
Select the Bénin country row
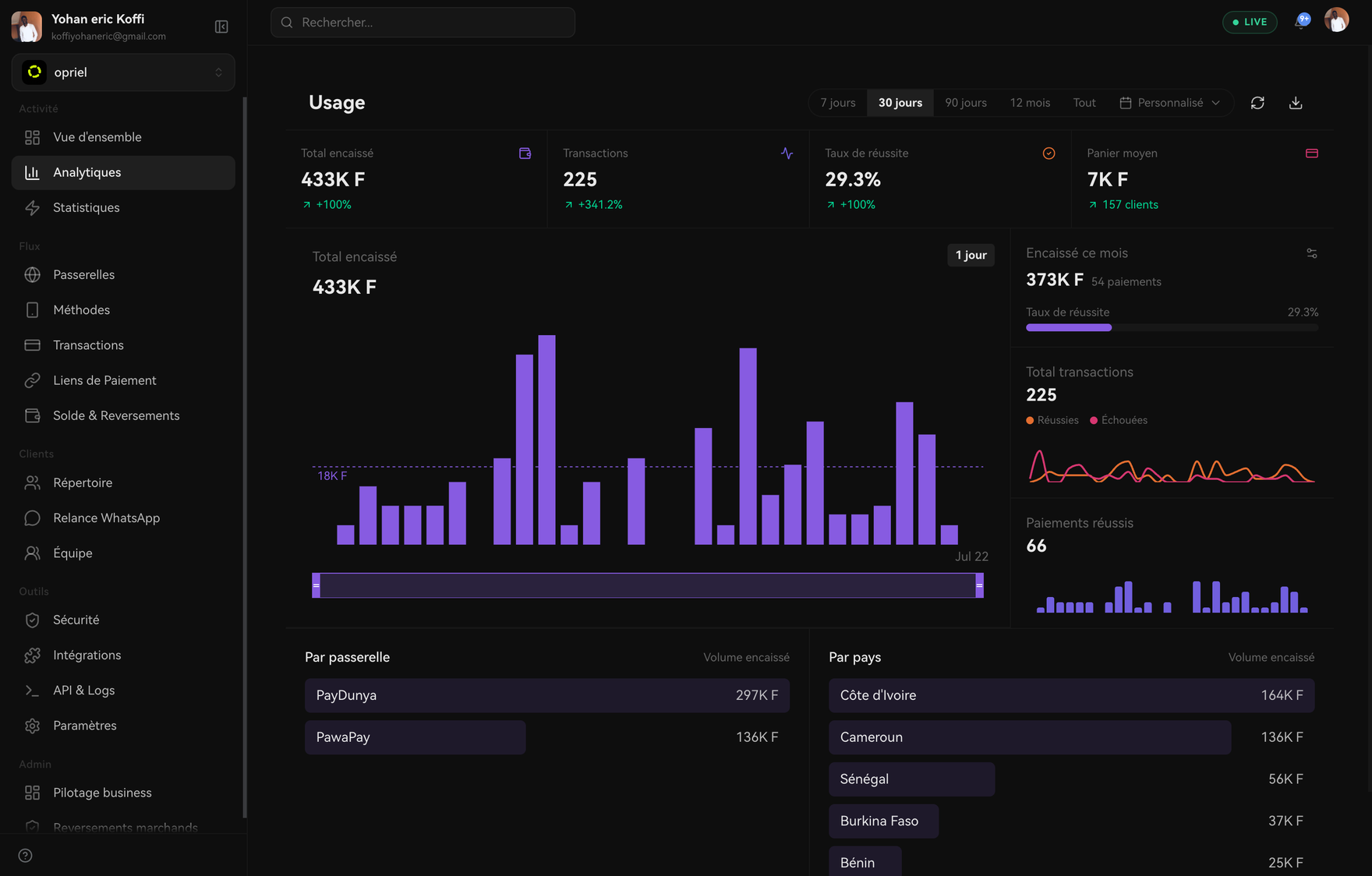point(1072,862)
